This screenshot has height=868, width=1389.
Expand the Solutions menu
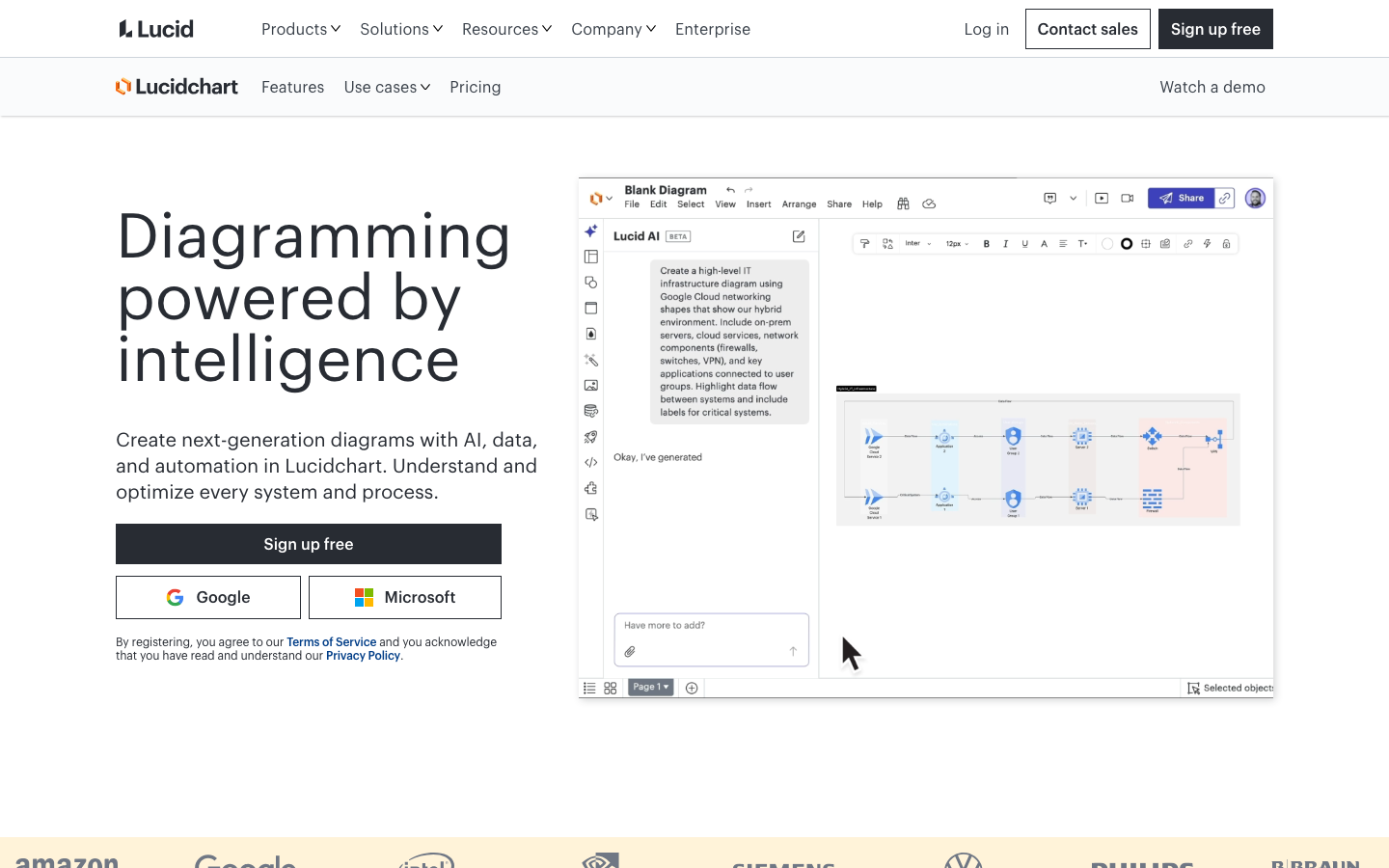(401, 29)
